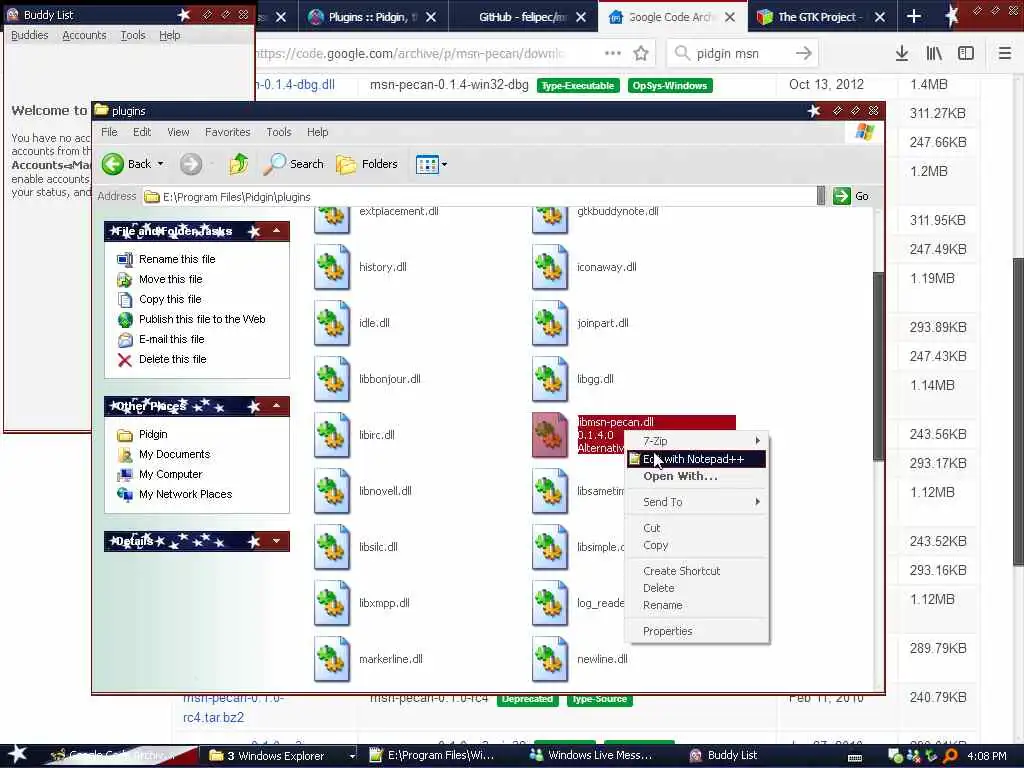Click the Go button beside address bar

coord(852,196)
